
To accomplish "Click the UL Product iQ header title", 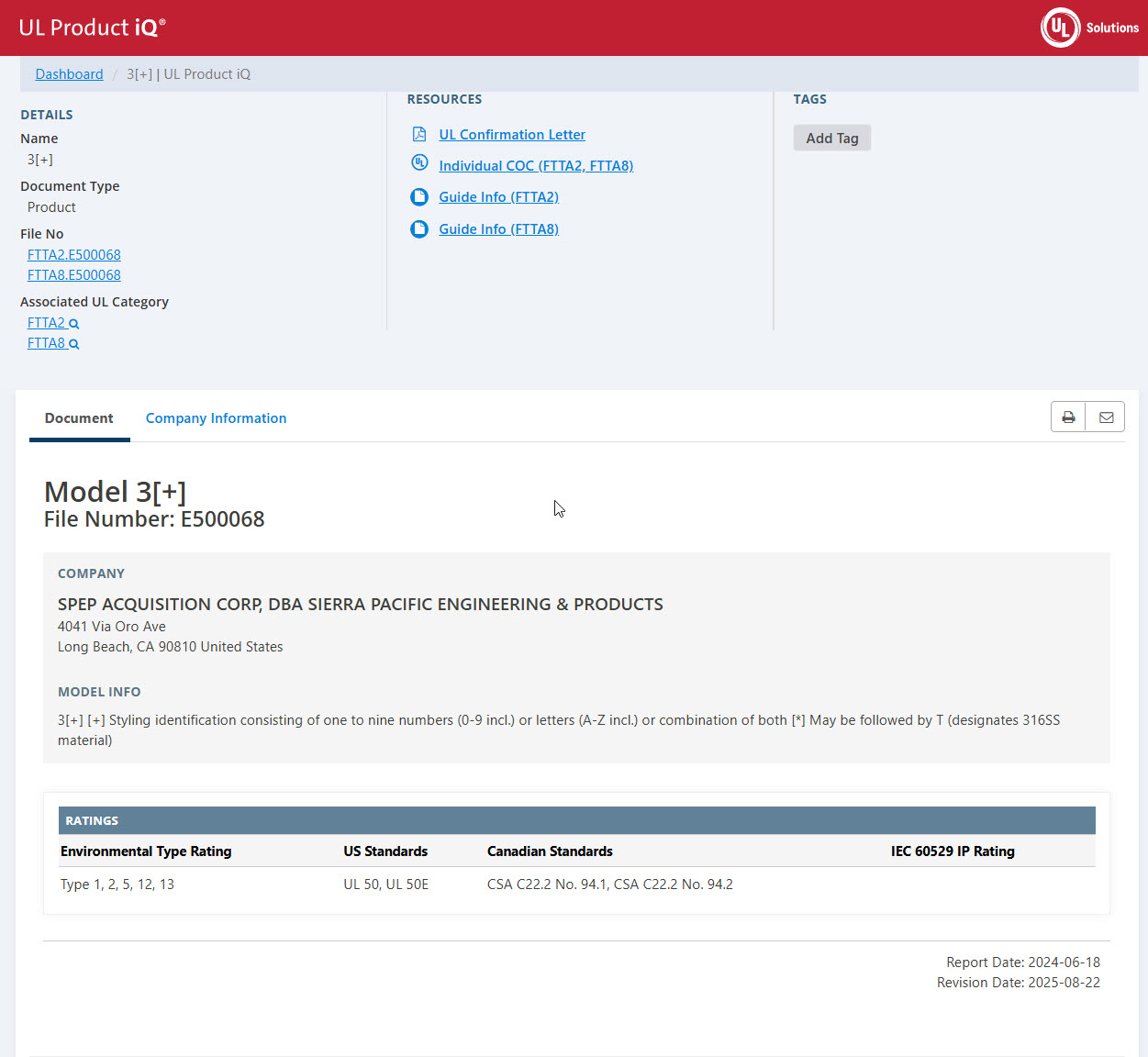I will pos(92,28).
